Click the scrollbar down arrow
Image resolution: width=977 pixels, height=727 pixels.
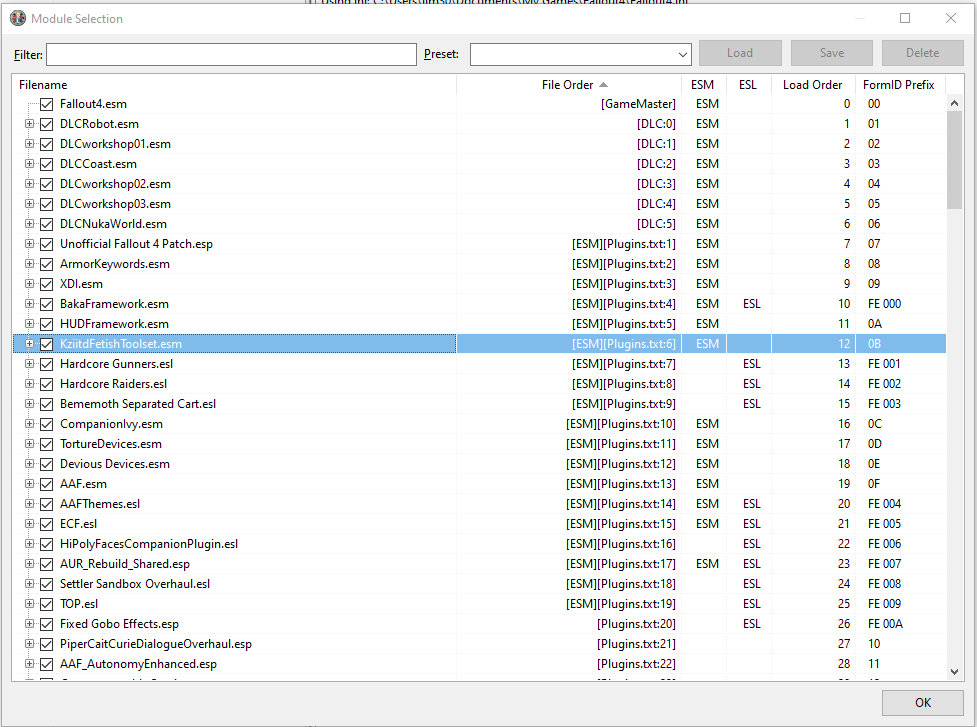(955, 672)
